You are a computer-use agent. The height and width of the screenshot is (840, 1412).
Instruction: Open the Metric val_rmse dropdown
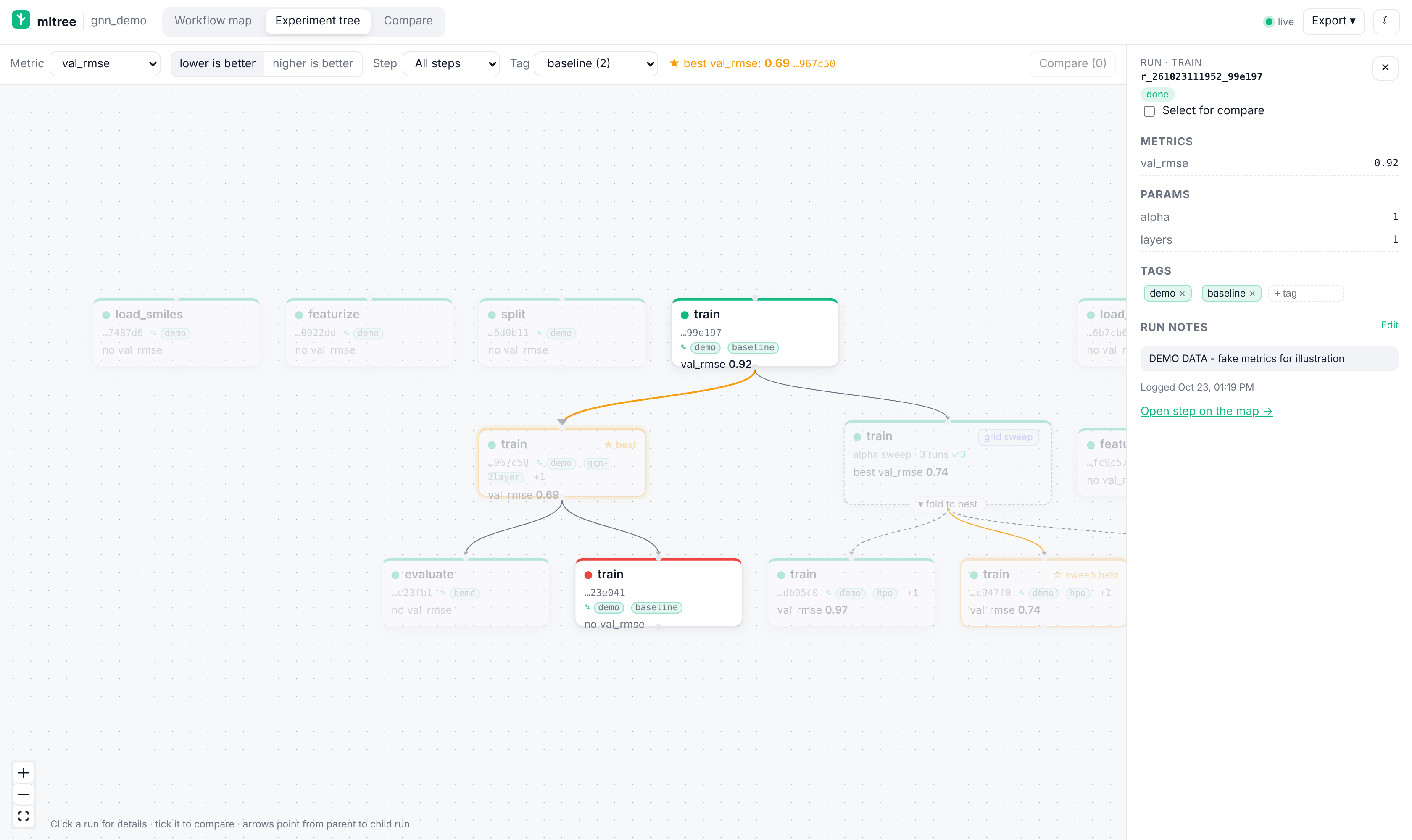(105, 63)
